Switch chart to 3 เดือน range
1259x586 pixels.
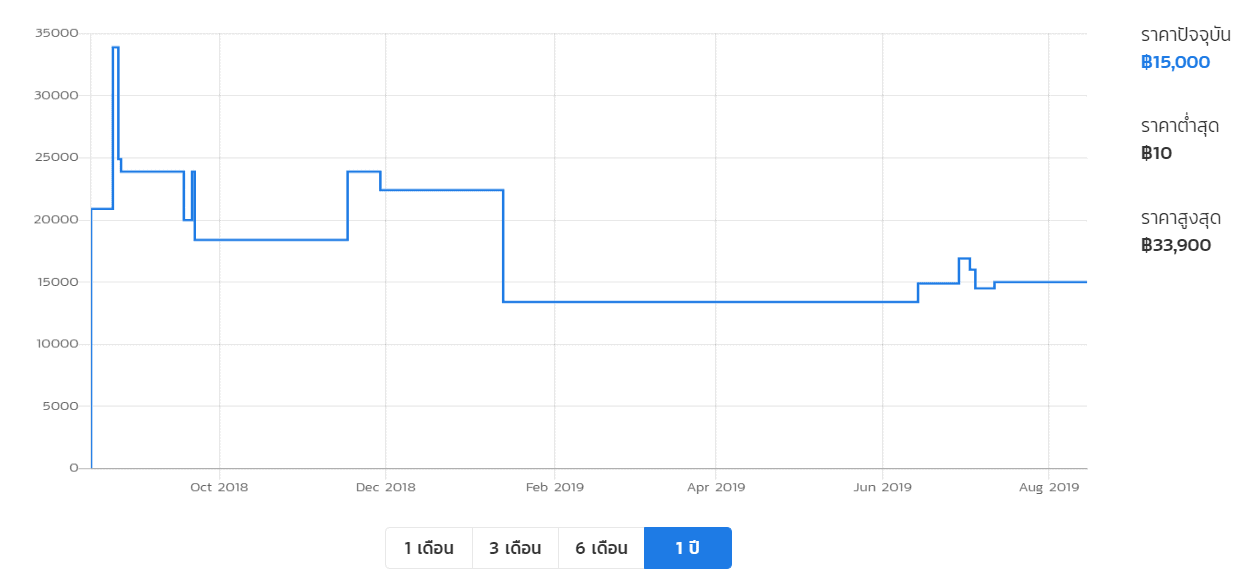tap(515, 548)
